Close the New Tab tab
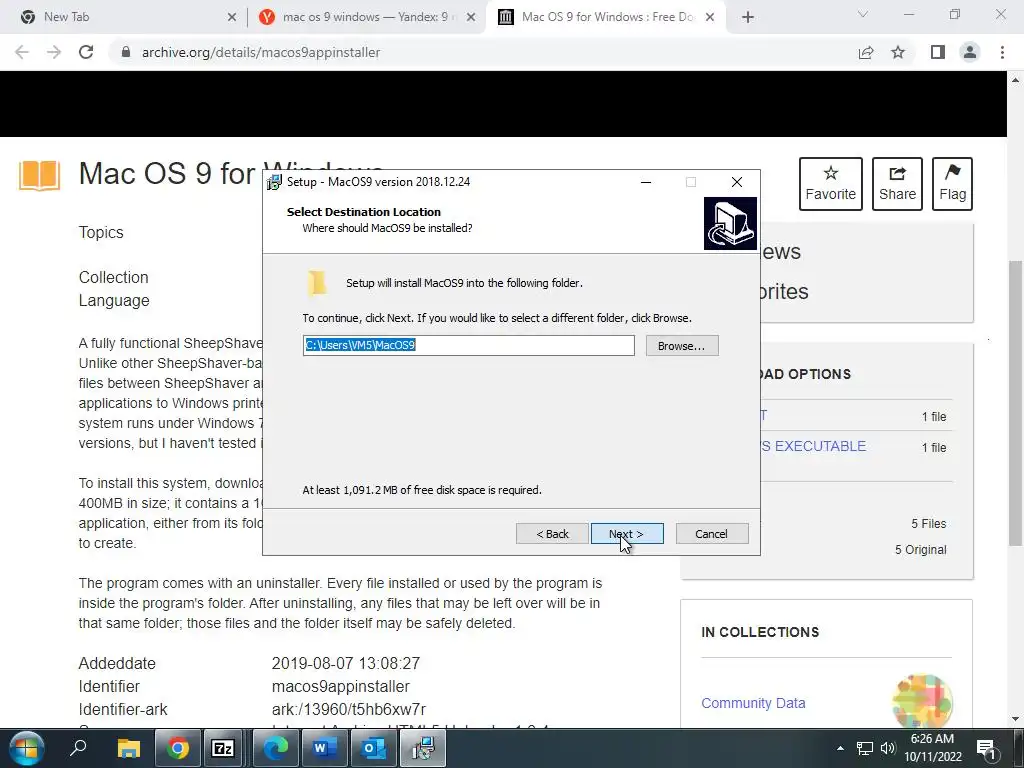The height and width of the screenshot is (768, 1024). tap(232, 17)
